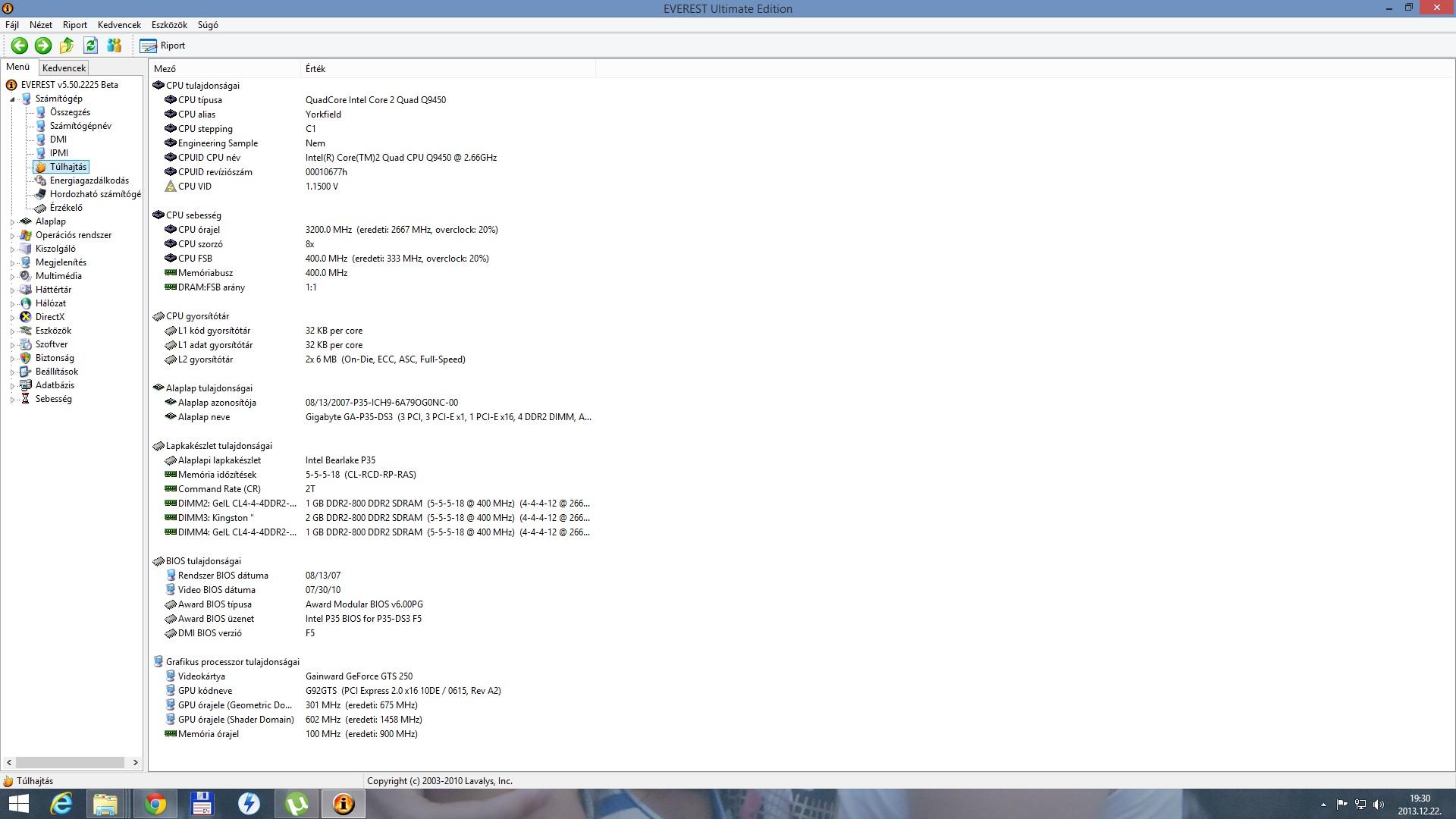Click the Beállítások icon in tree
Screen dimensions: 1456x819
(x=26, y=372)
